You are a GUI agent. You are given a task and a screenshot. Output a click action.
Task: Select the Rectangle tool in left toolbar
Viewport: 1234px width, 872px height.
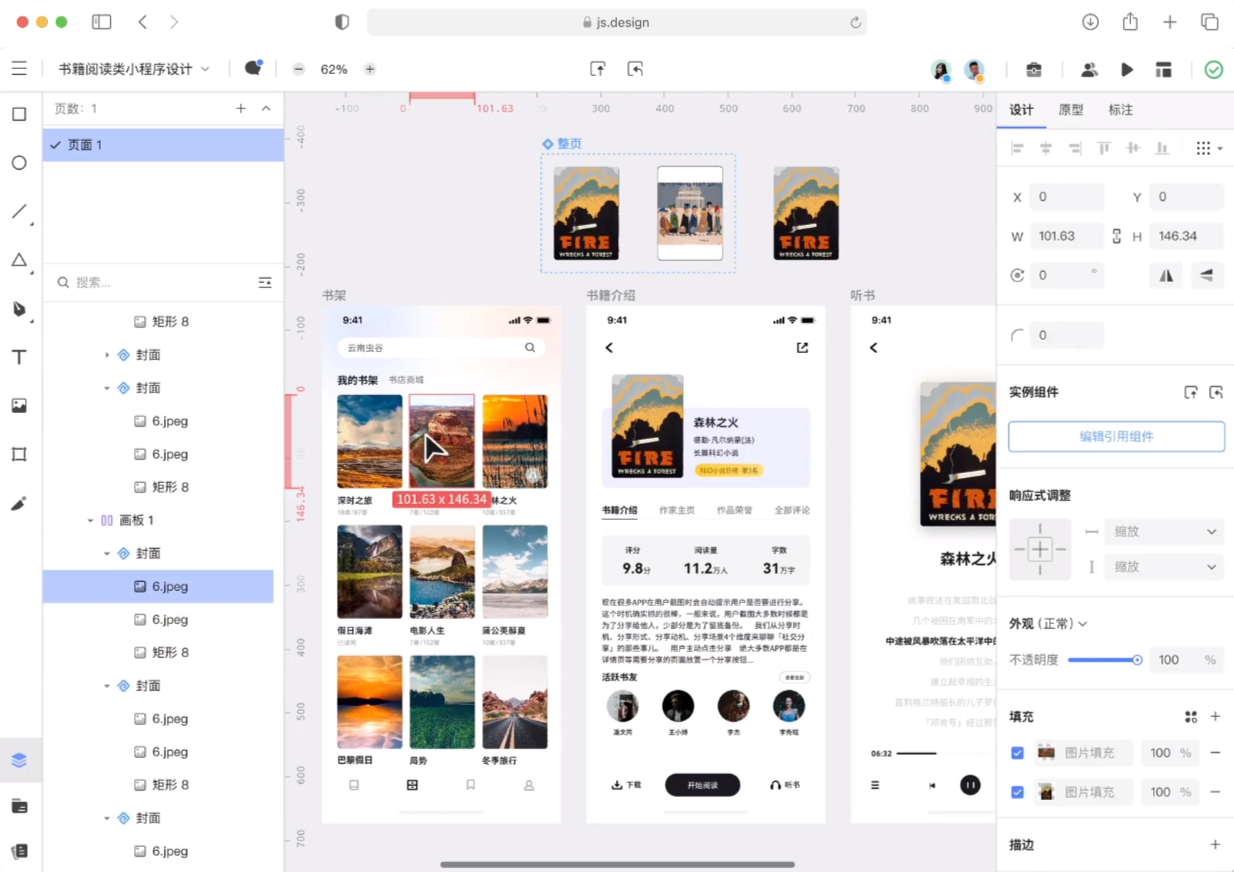19,114
